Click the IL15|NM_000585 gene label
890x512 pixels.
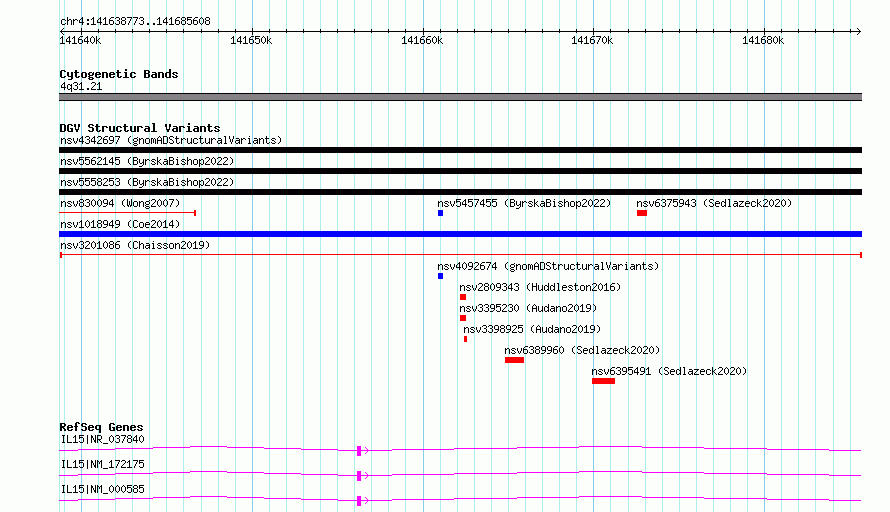tap(102, 489)
